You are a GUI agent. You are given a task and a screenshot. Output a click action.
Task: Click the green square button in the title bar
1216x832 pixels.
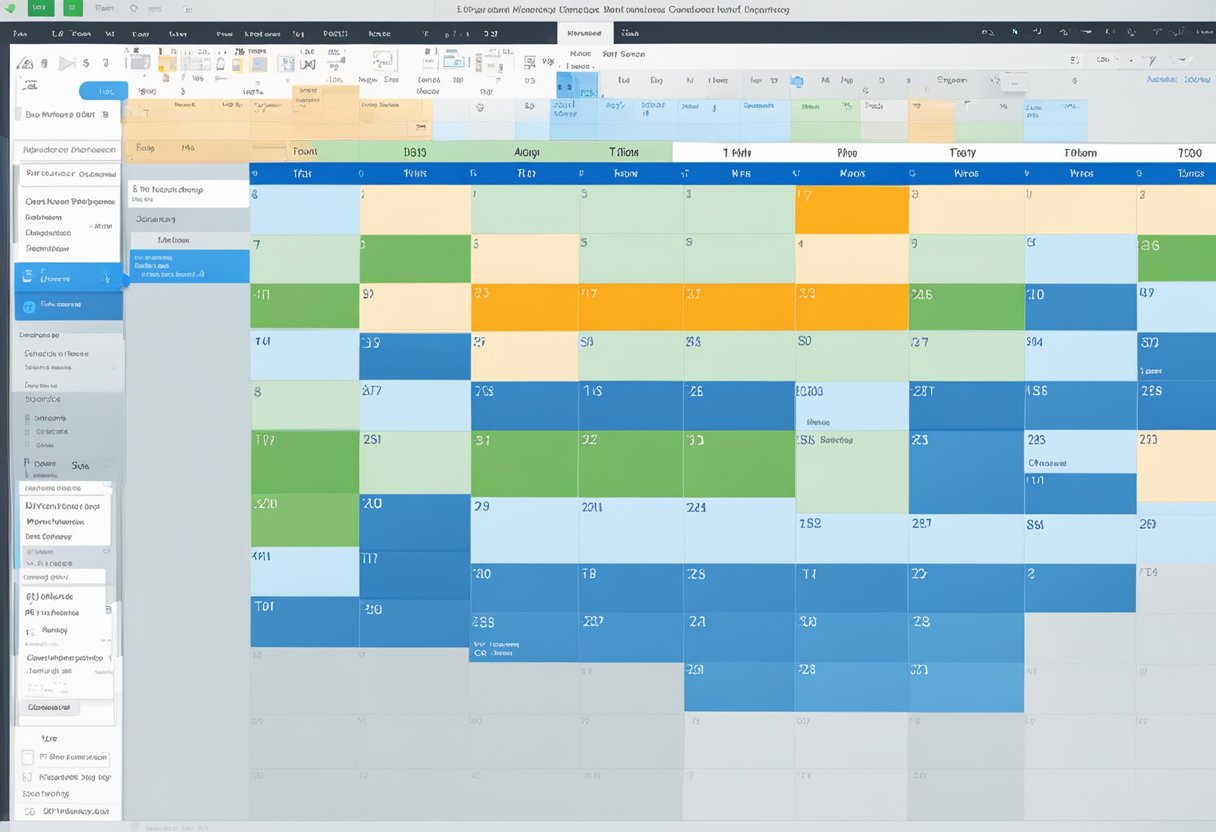pyautogui.click(x=72, y=8)
